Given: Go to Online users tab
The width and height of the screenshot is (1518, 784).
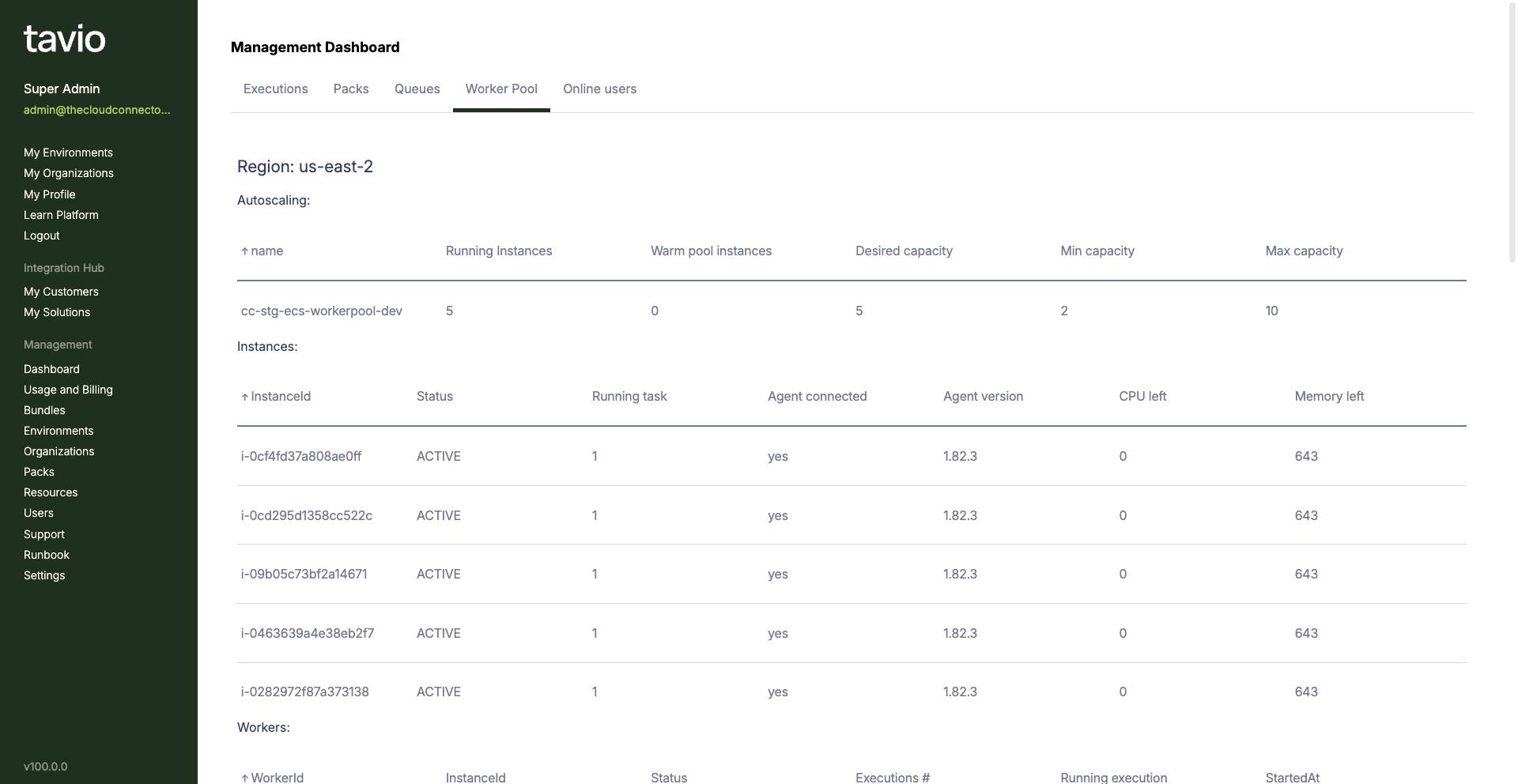Looking at the screenshot, I should click(x=600, y=89).
